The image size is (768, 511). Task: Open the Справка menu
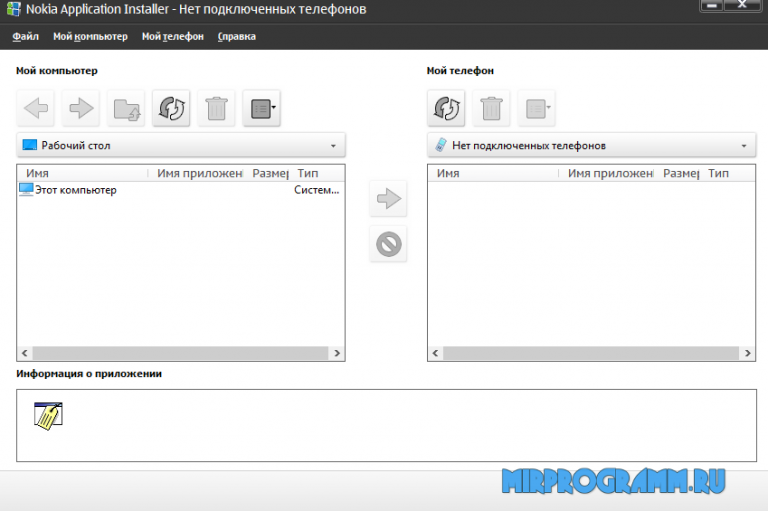(237, 36)
